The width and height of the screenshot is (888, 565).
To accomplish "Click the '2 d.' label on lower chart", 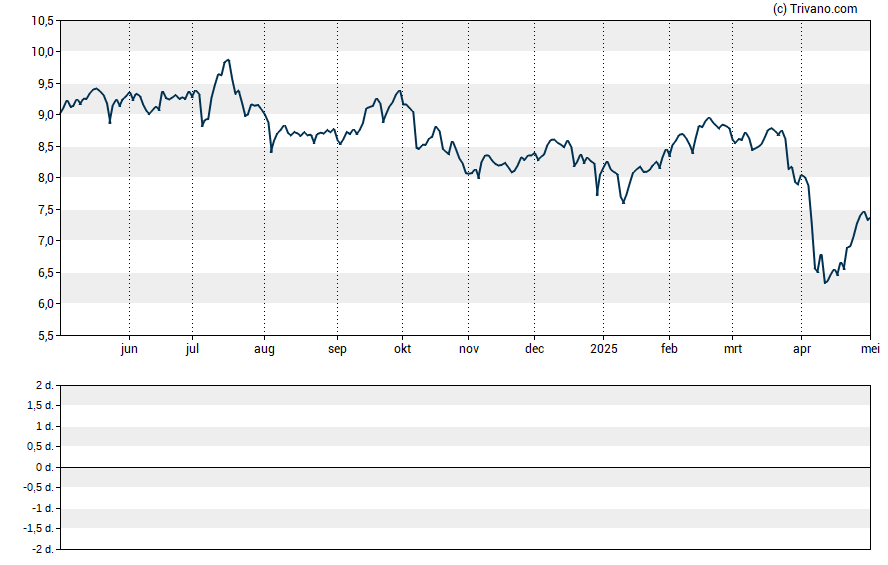I will [44, 386].
